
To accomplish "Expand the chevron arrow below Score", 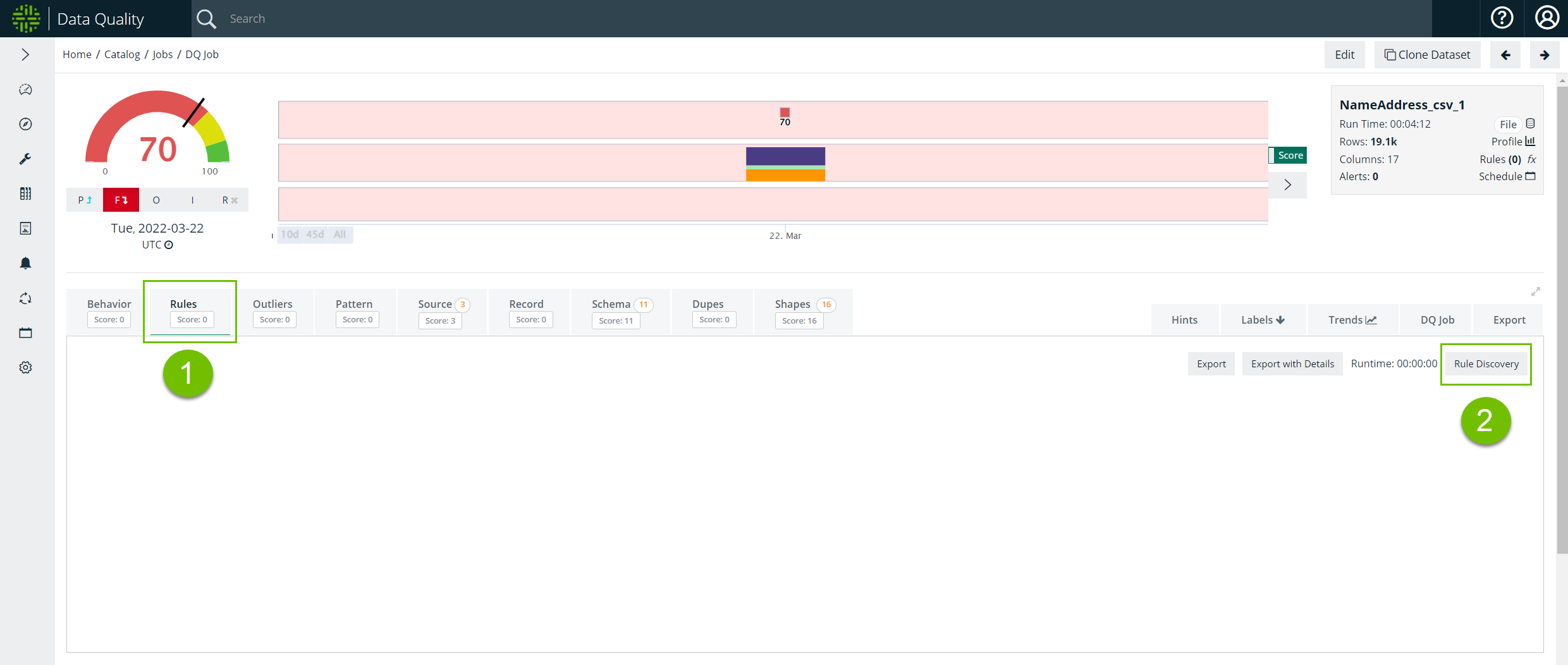I will click(1287, 185).
